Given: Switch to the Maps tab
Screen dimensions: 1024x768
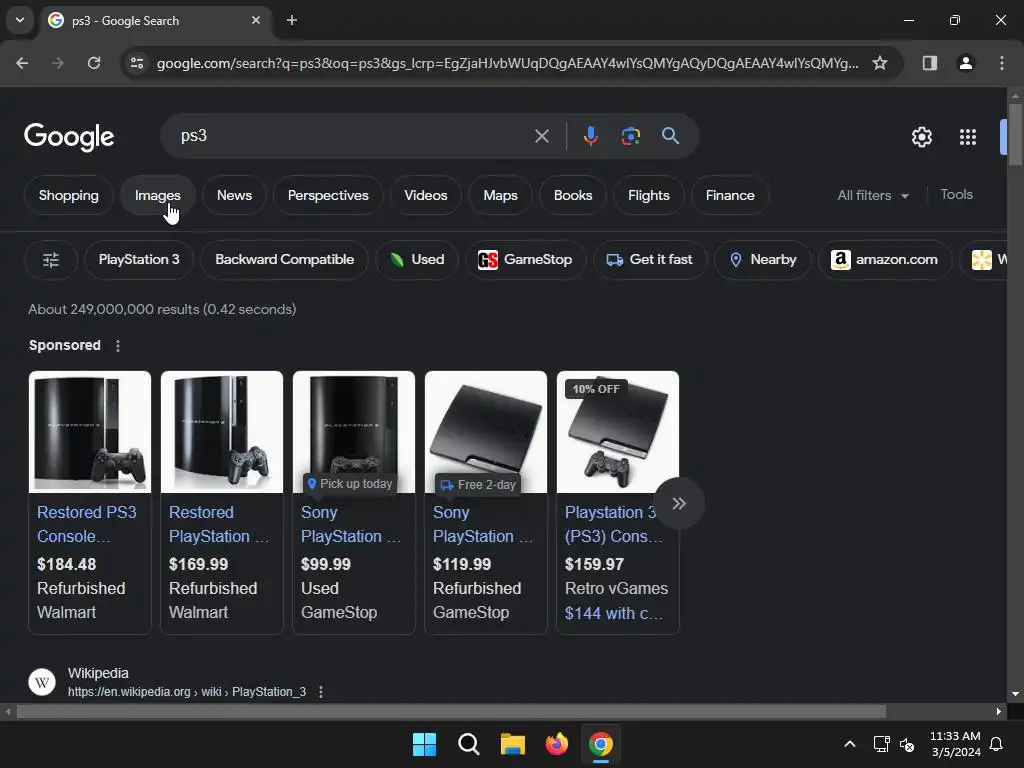Looking at the screenshot, I should coord(500,195).
